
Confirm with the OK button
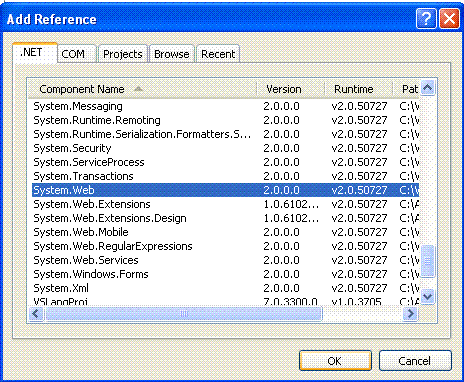pos(335,361)
